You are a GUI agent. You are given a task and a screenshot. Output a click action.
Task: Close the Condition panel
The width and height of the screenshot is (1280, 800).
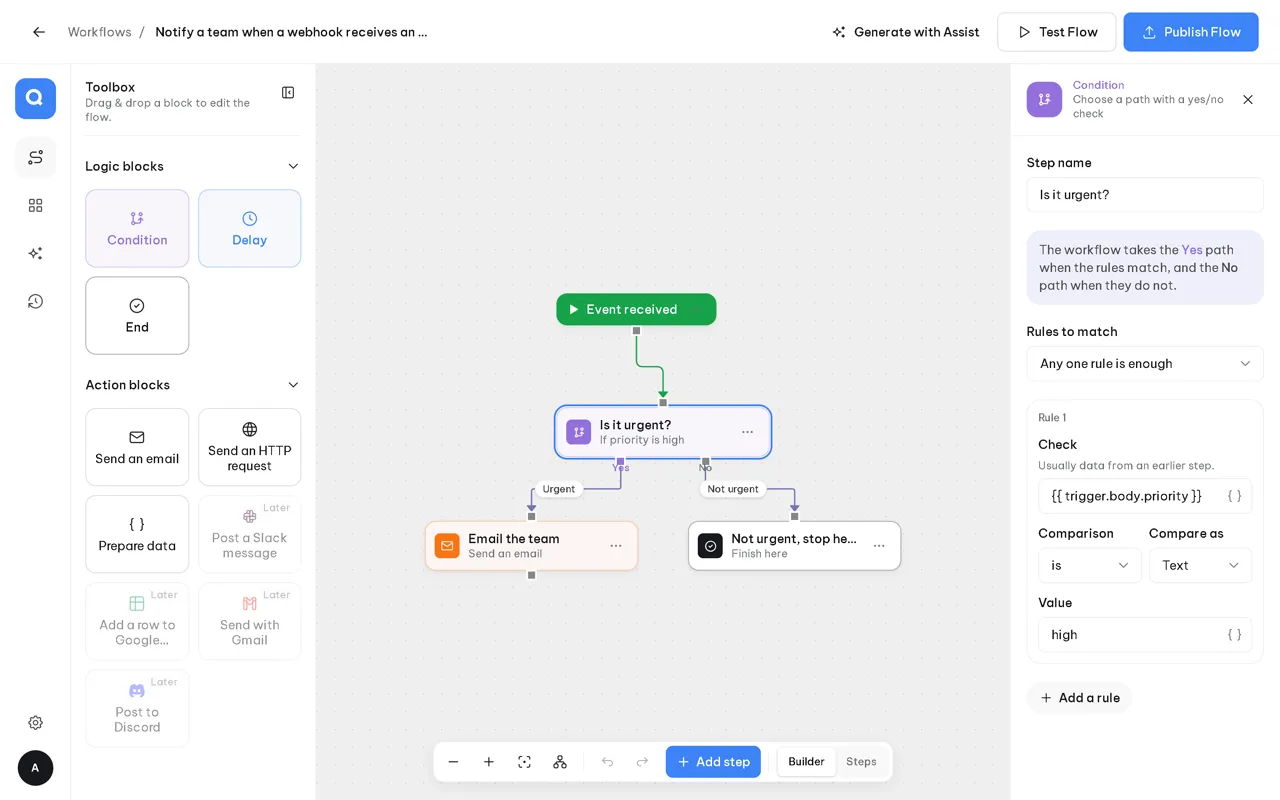click(1248, 100)
